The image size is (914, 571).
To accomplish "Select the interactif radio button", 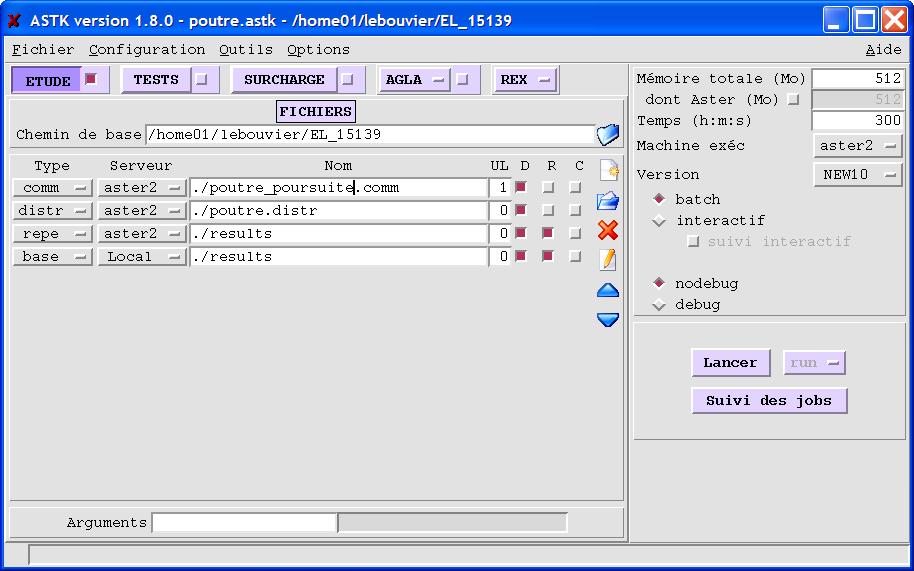I will (x=659, y=221).
